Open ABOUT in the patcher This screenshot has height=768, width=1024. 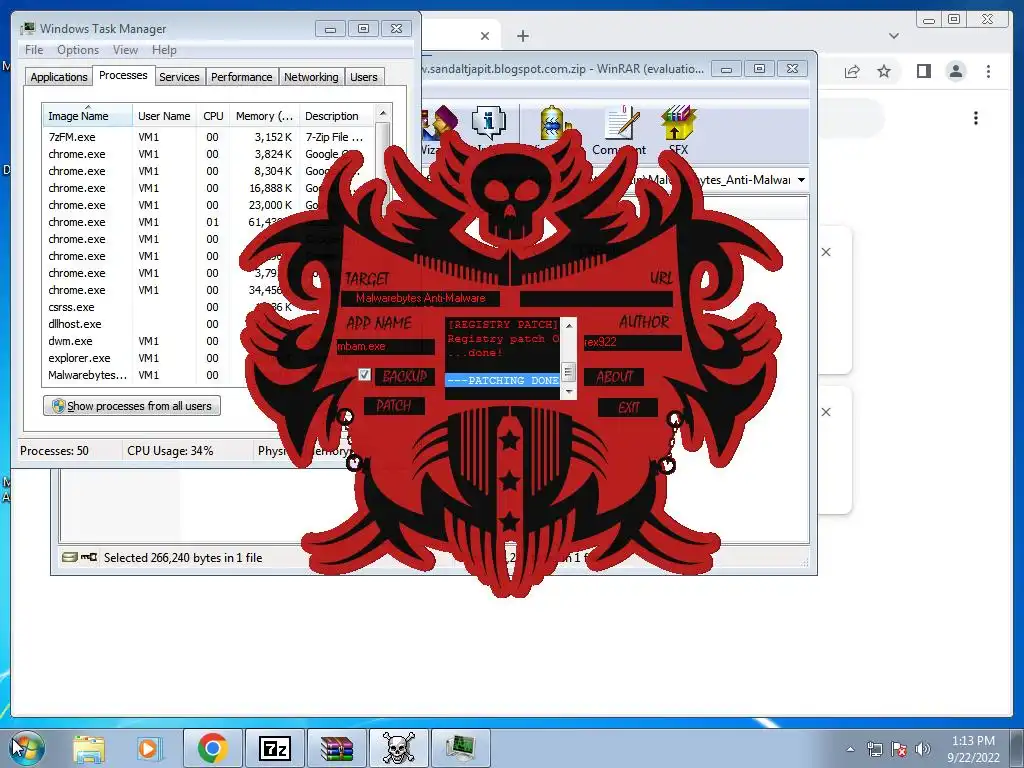(614, 377)
